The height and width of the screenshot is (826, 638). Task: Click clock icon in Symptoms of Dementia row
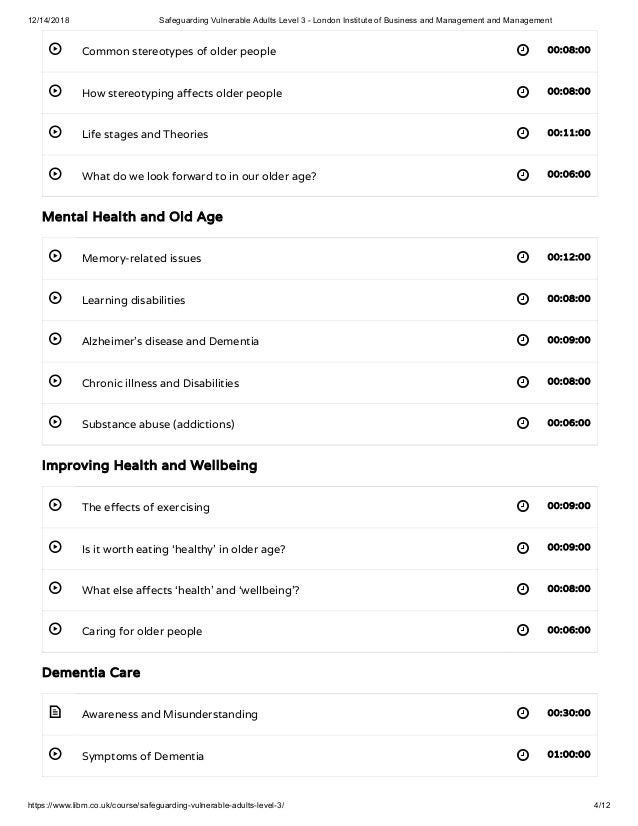click(522, 755)
